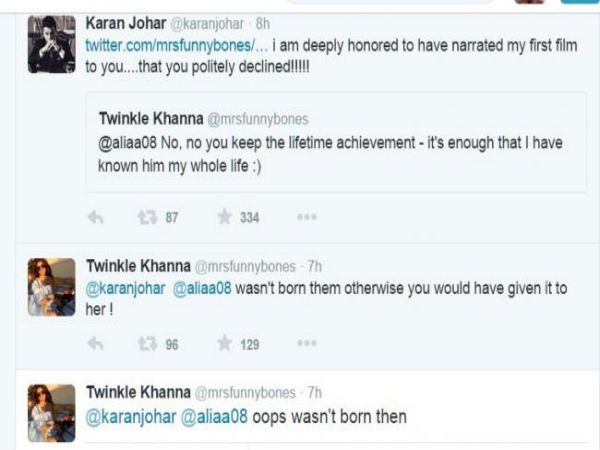Click Karan Johar's profile picture

tap(51, 44)
